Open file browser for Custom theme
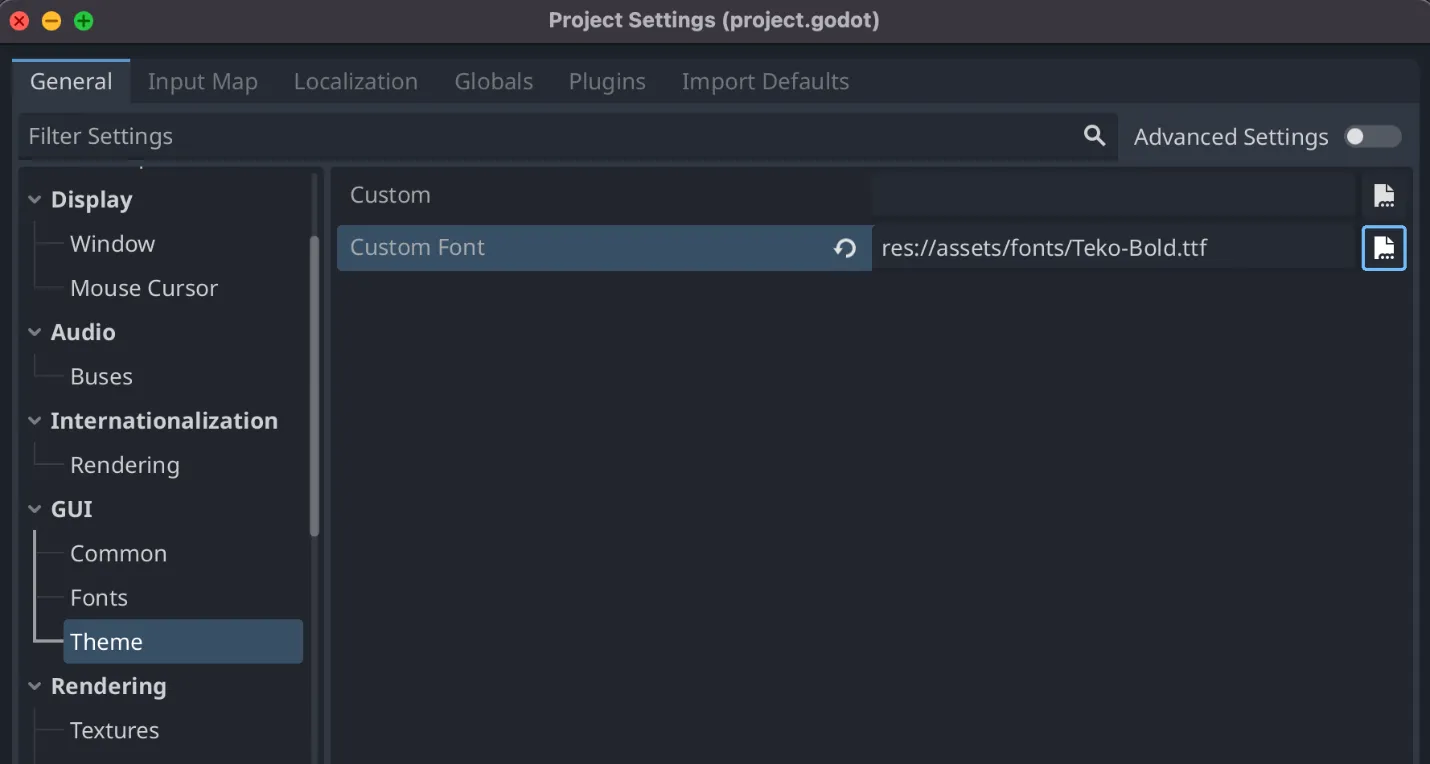The height and width of the screenshot is (764, 1430). click(x=1384, y=195)
